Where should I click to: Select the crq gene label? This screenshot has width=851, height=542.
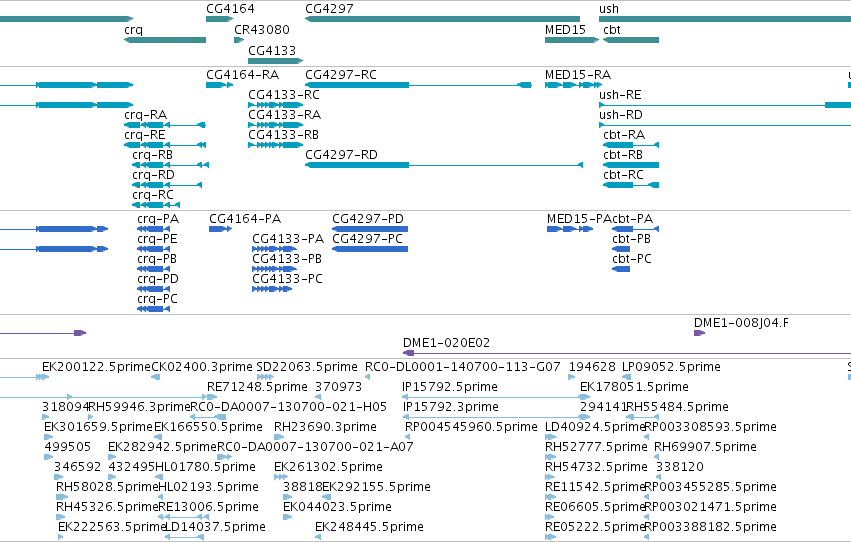tap(134, 30)
